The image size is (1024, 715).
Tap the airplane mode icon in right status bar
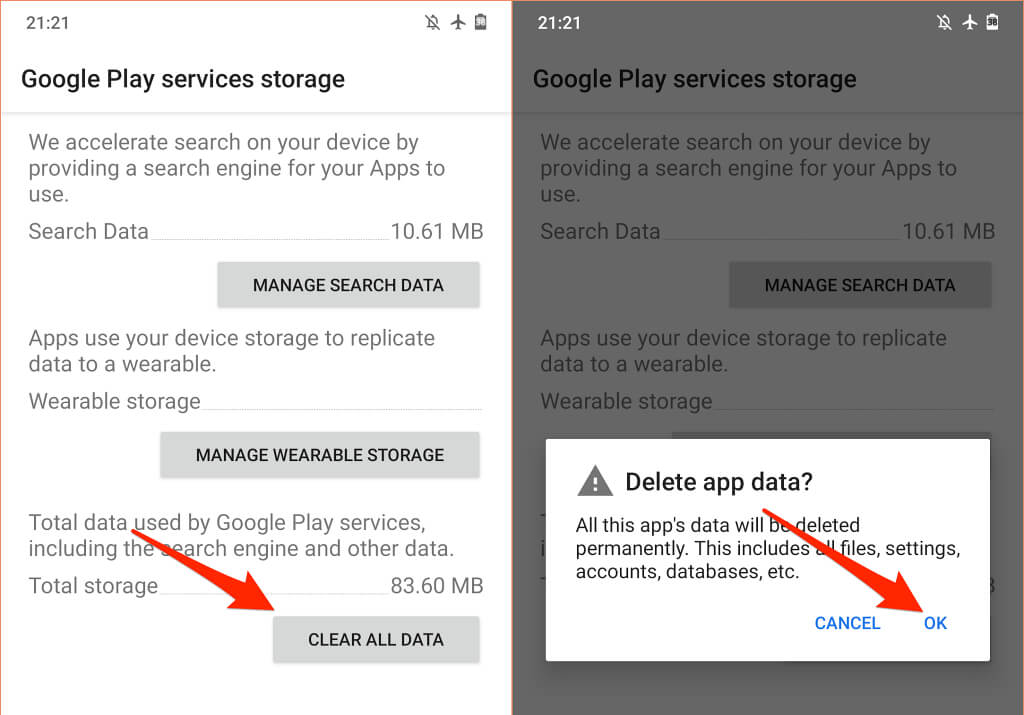click(x=970, y=22)
